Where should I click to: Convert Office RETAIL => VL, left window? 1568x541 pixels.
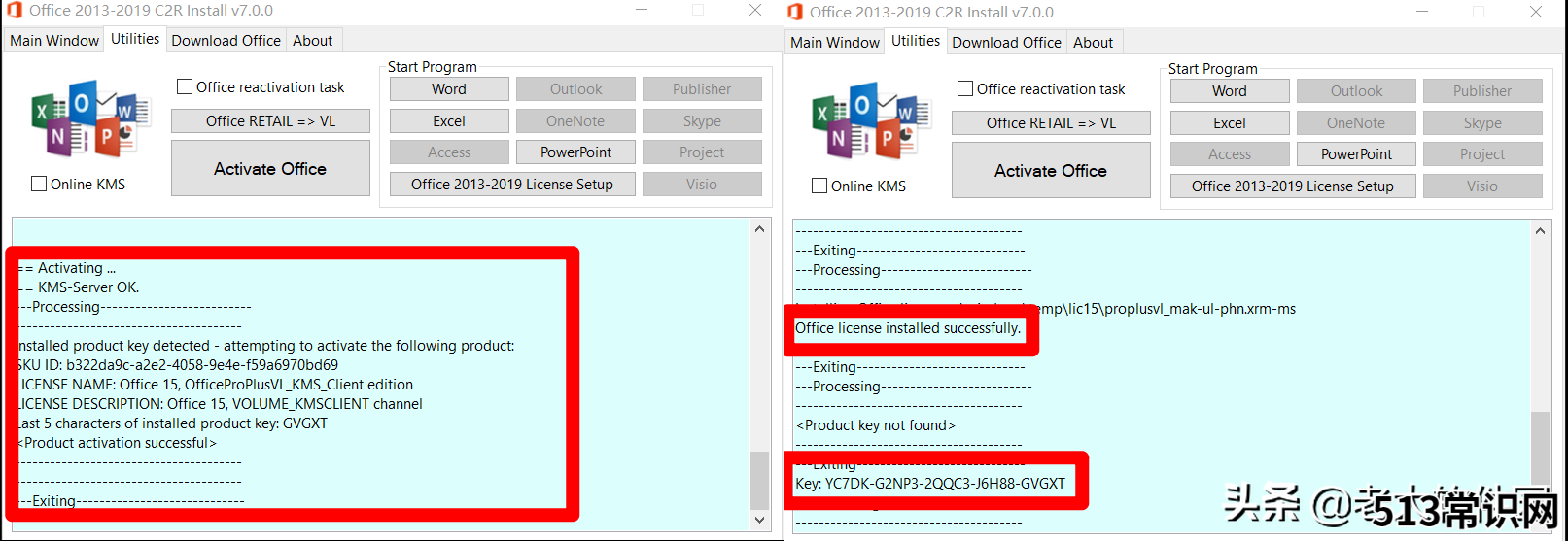tap(270, 121)
